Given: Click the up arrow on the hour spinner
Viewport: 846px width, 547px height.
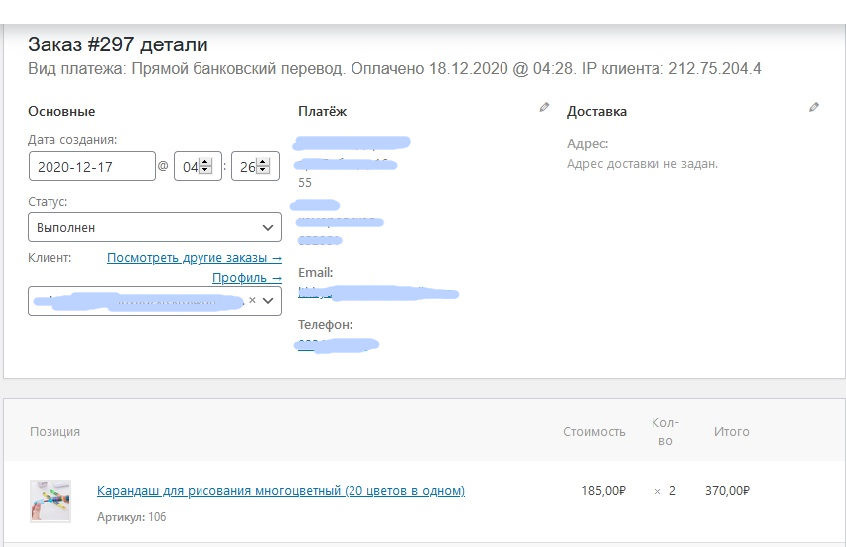Looking at the screenshot, I should pyautogui.click(x=206, y=162).
